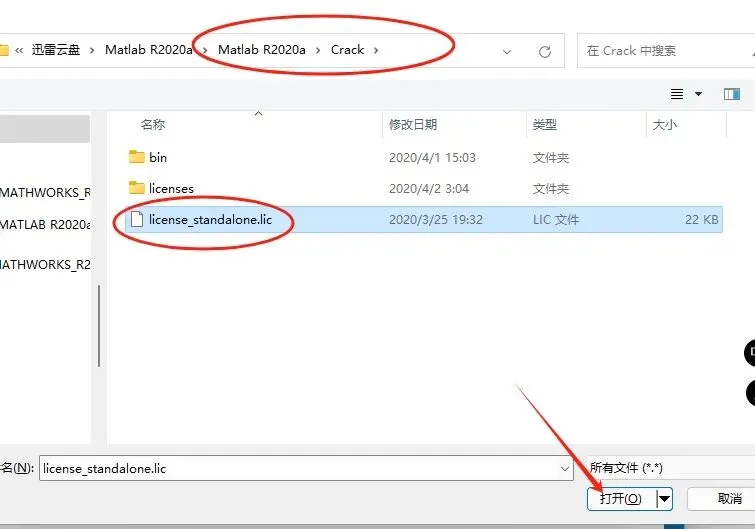
Task: Click the LIC 文件 type cell
Action: pyautogui.click(x=556, y=219)
